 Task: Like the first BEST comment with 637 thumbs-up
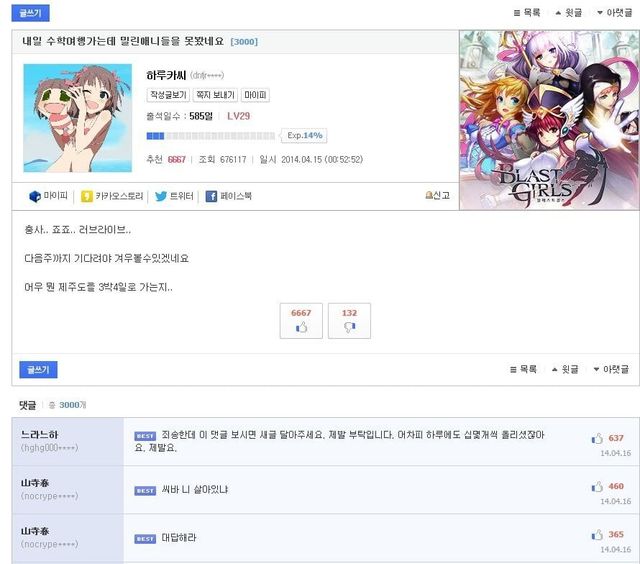[597, 439]
